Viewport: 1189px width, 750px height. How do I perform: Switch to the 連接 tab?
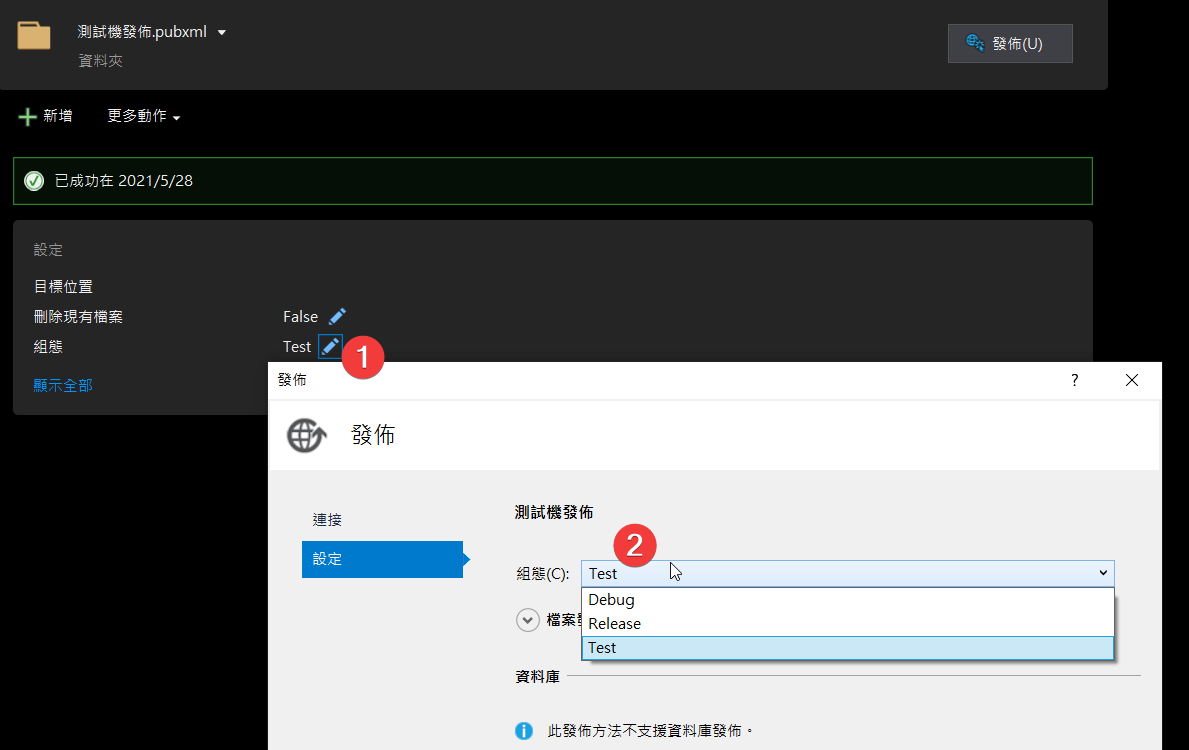point(327,520)
